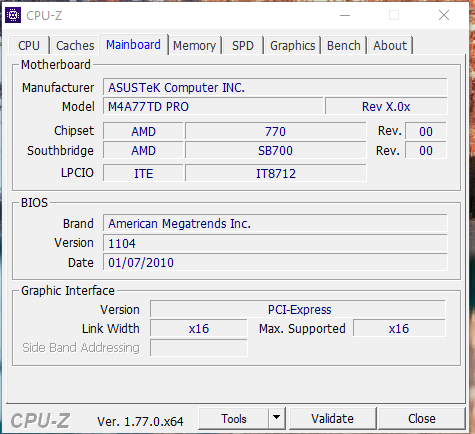Select the Southbridge vendor AMD field
The width and height of the screenshot is (475, 434).
143,151
